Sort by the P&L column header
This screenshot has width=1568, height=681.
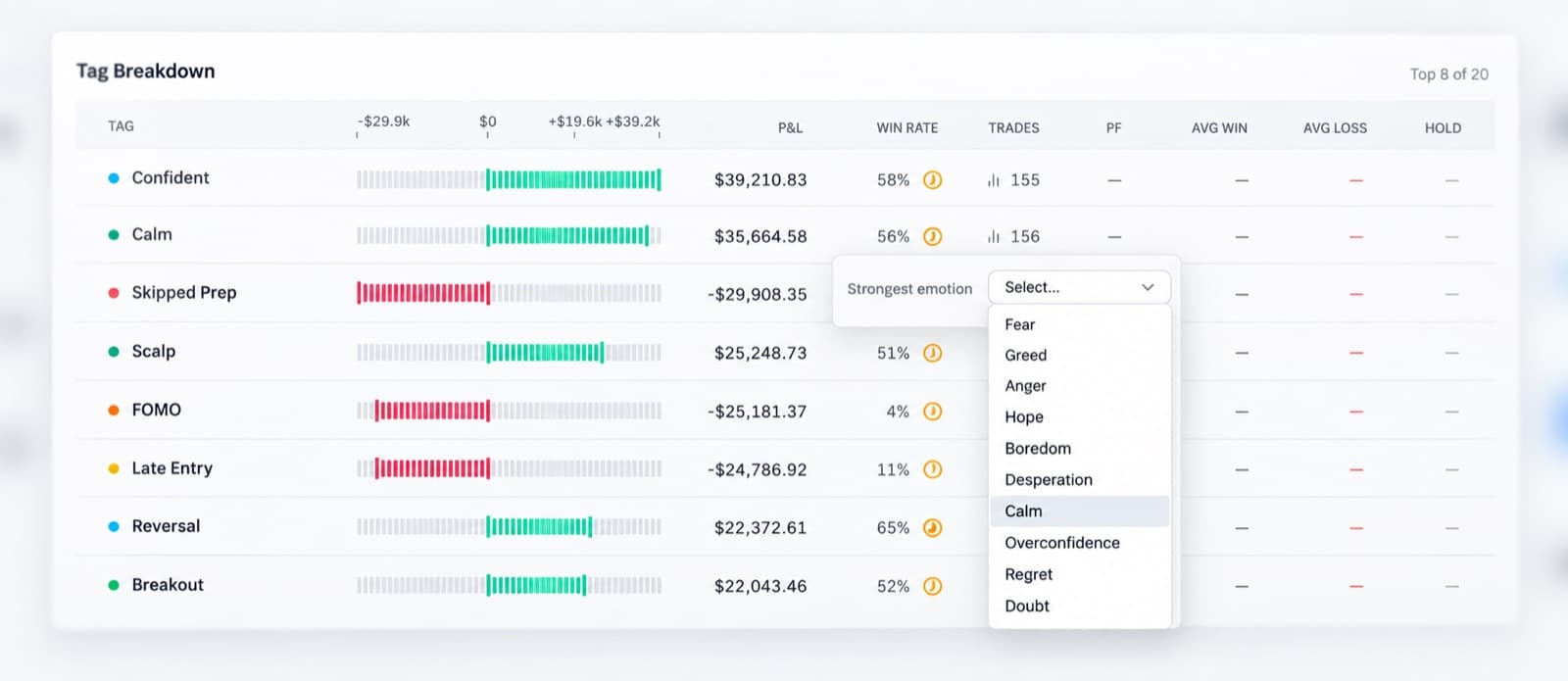790,127
